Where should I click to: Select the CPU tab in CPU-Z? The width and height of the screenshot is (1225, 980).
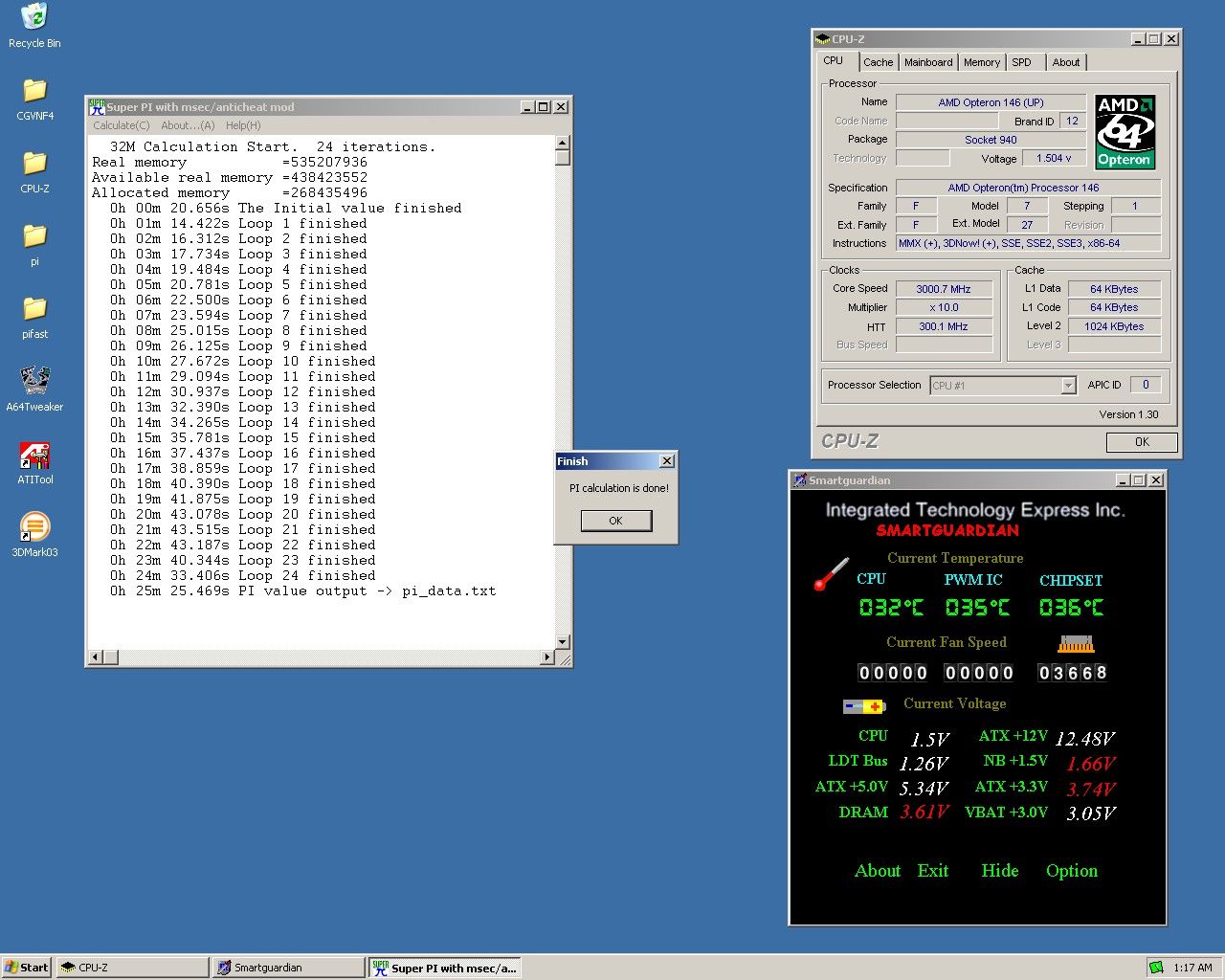click(834, 60)
